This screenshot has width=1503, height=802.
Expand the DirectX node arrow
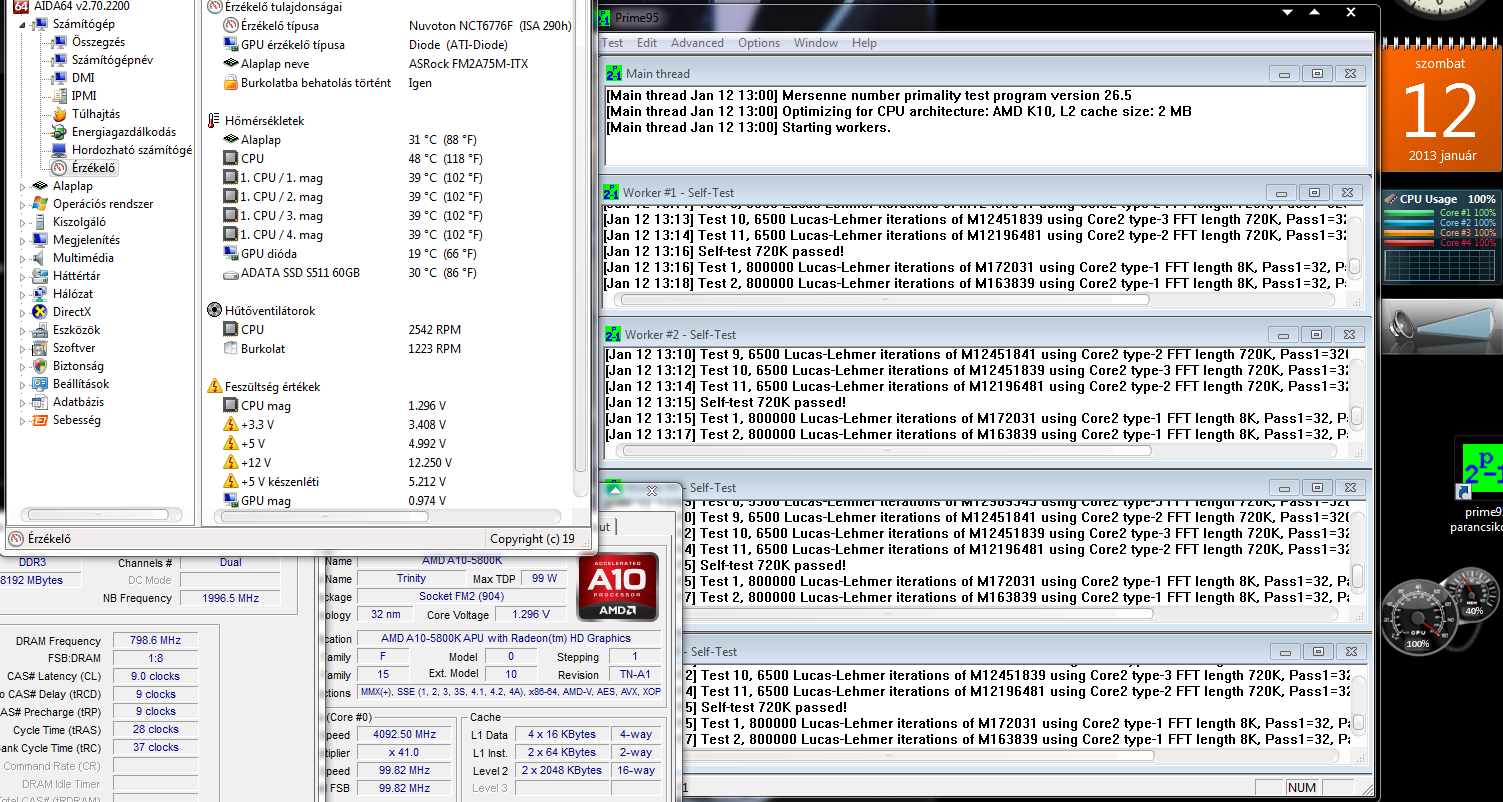point(24,312)
